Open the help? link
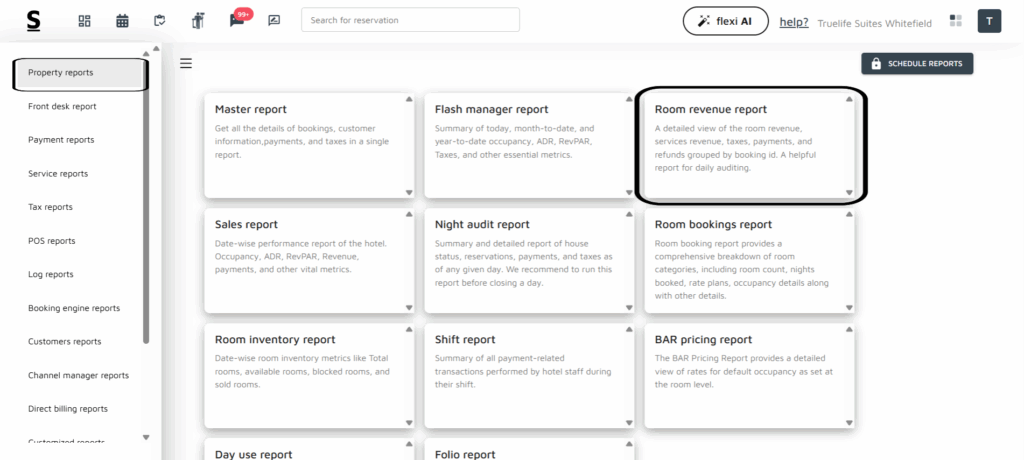1024x460 pixels. [794, 22]
